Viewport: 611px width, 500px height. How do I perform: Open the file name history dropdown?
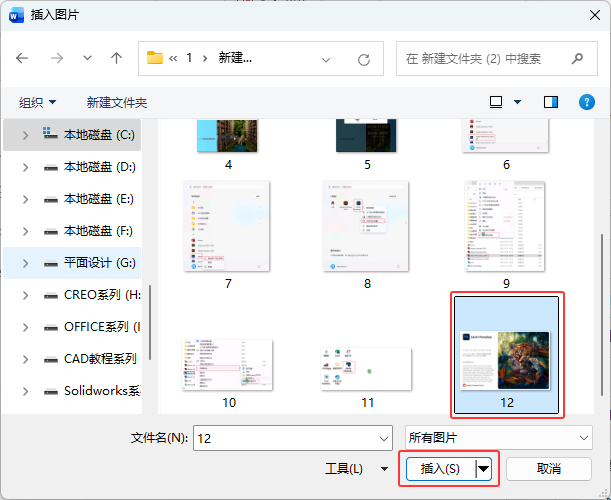coord(384,439)
